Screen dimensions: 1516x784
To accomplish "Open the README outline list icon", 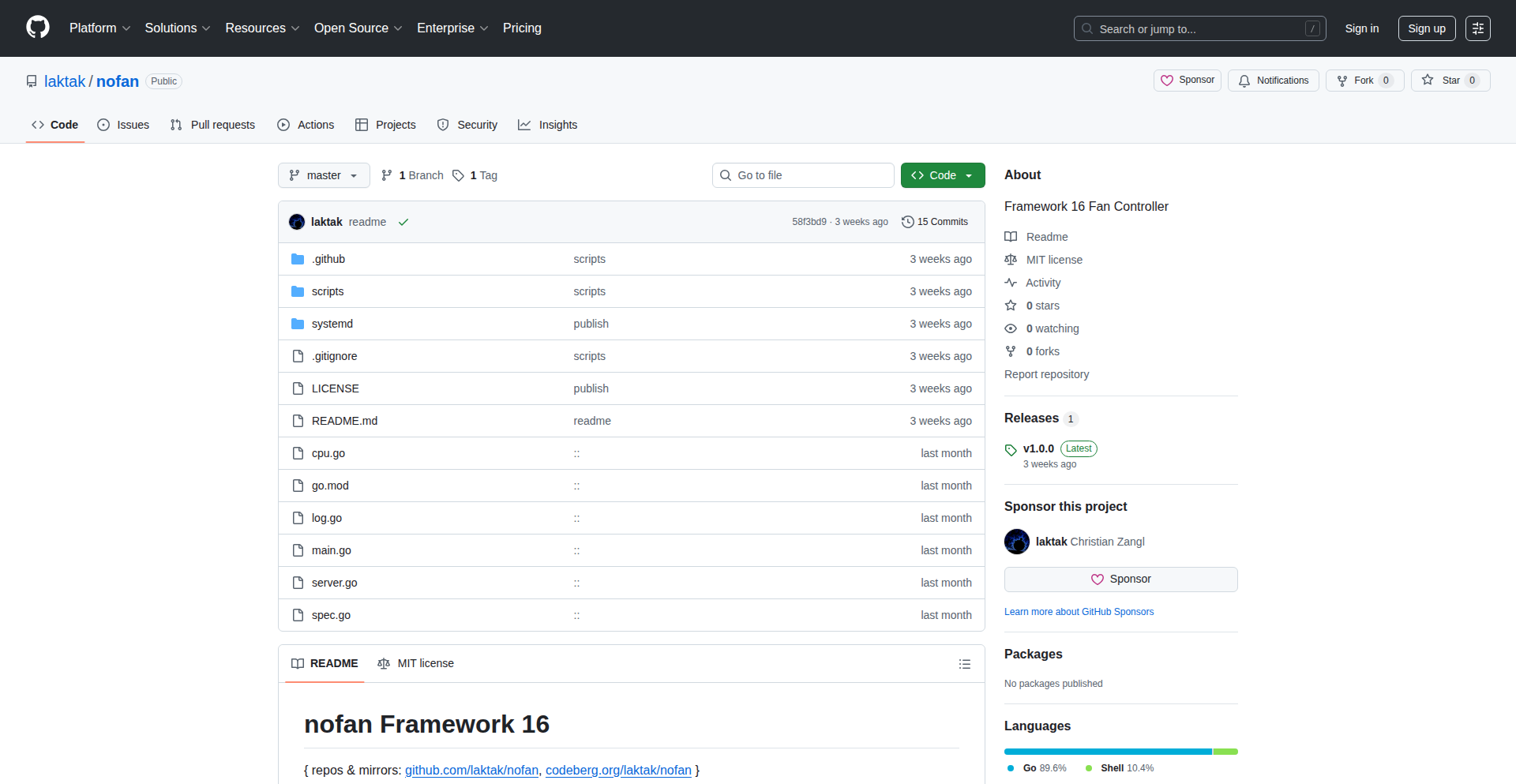I will [x=964, y=664].
